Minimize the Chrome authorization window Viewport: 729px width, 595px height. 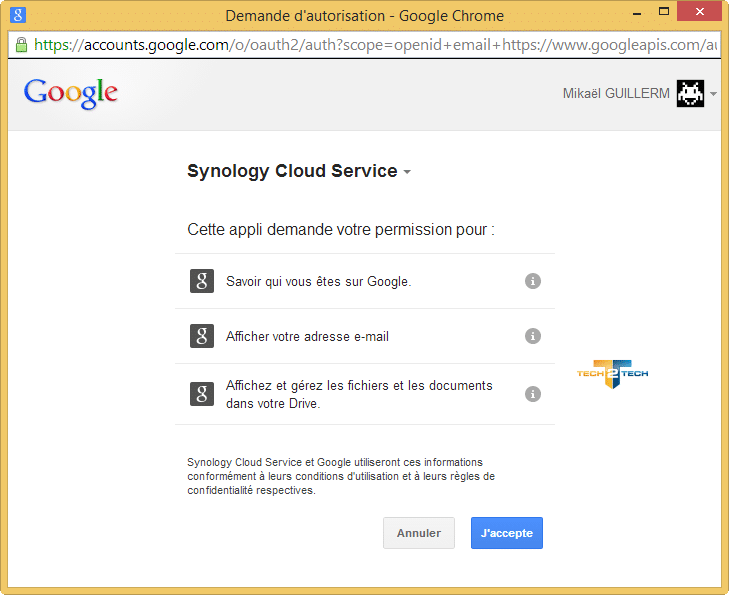pos(637,13)
